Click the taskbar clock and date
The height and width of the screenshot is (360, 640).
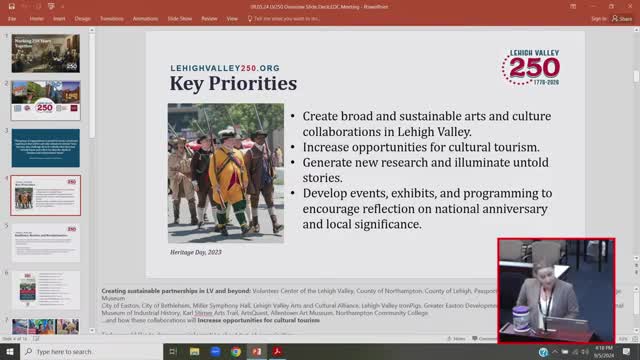pos(604,352)
